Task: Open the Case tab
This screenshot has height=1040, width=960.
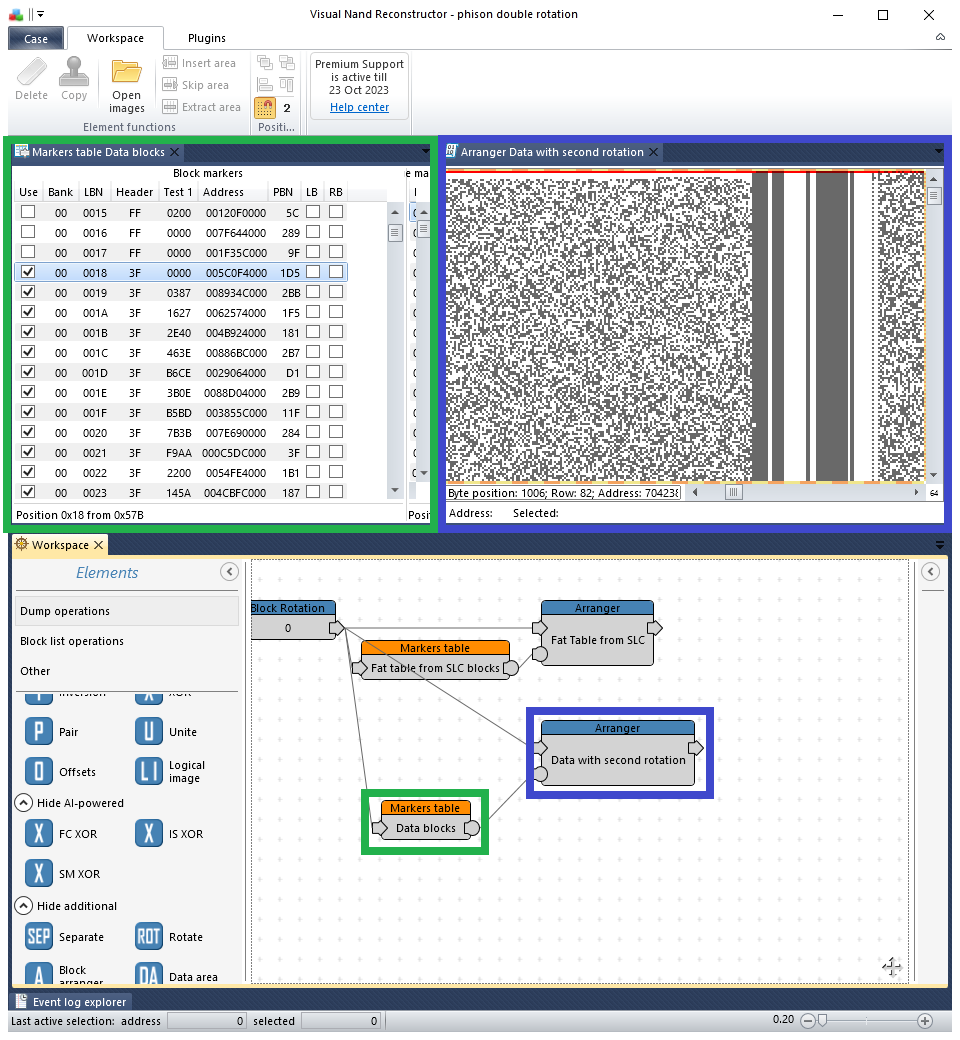Action: click(x=36, y=38)
